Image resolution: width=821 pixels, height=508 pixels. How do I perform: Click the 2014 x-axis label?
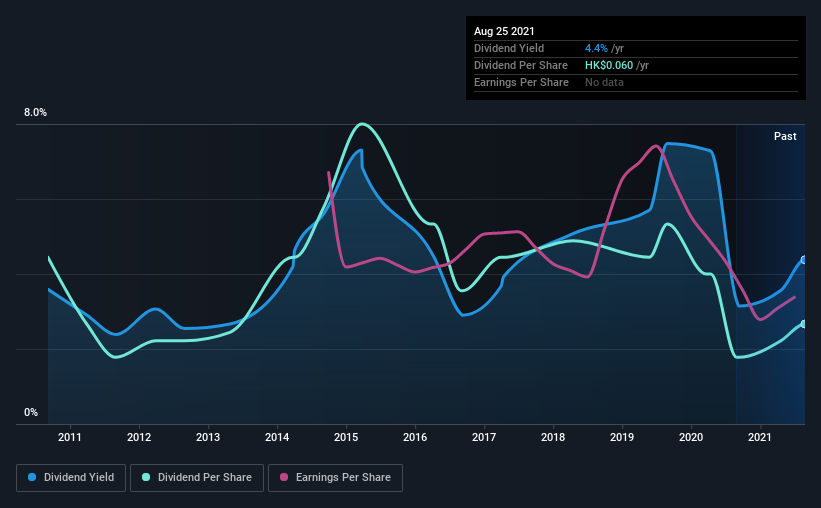277,437
